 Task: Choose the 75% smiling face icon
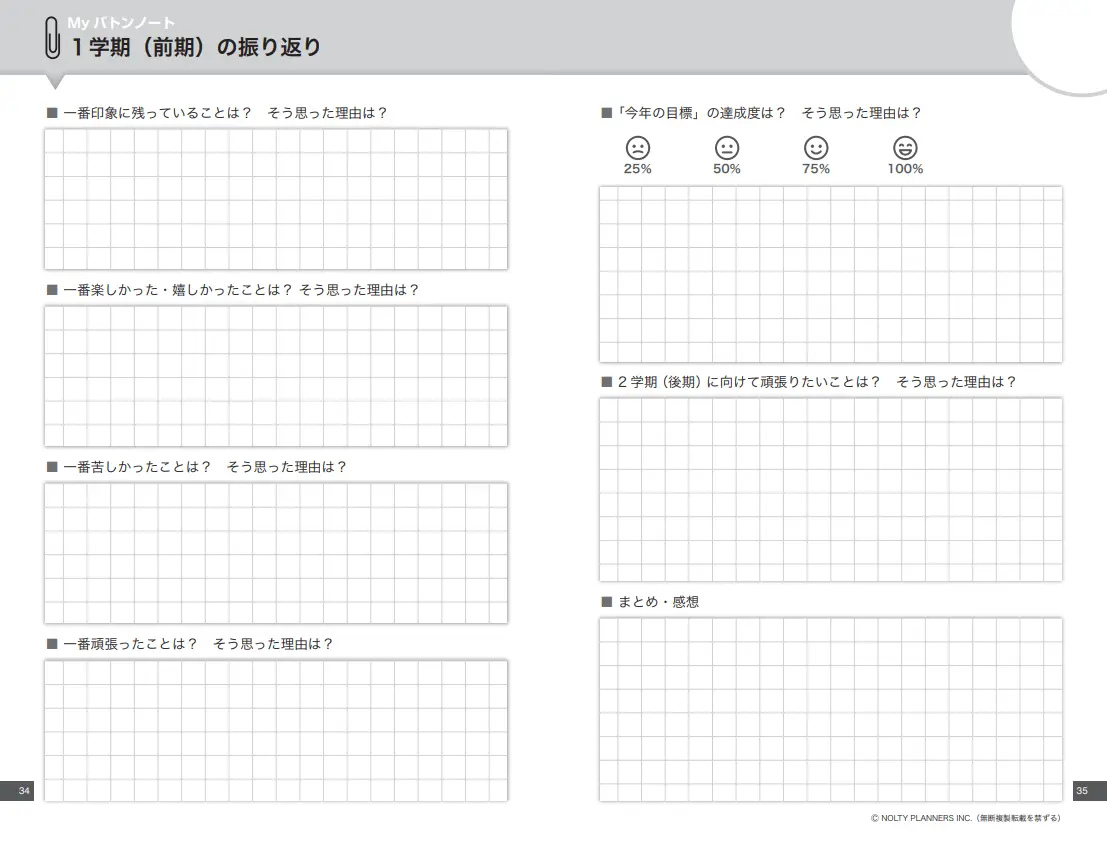click(816, 148)
